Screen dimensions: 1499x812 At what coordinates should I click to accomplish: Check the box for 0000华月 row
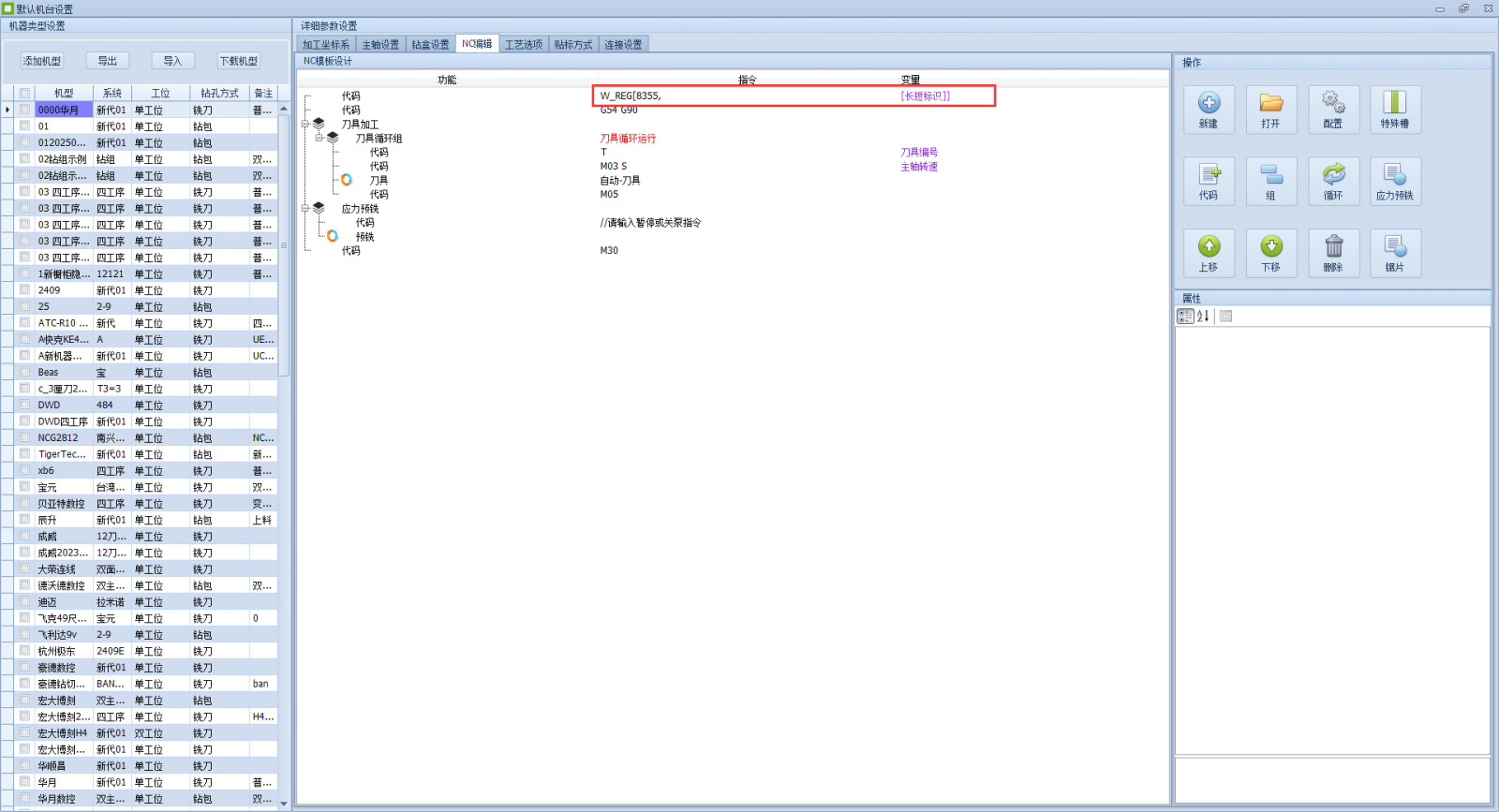tap(24, 110)
